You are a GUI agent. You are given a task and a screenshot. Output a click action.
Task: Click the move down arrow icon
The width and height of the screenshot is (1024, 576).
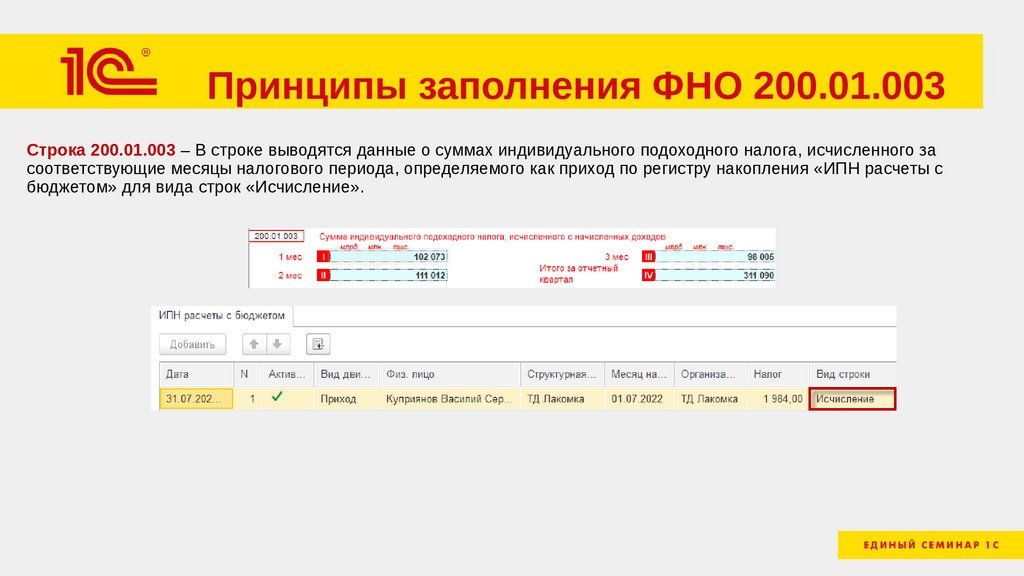click(278, 344)
